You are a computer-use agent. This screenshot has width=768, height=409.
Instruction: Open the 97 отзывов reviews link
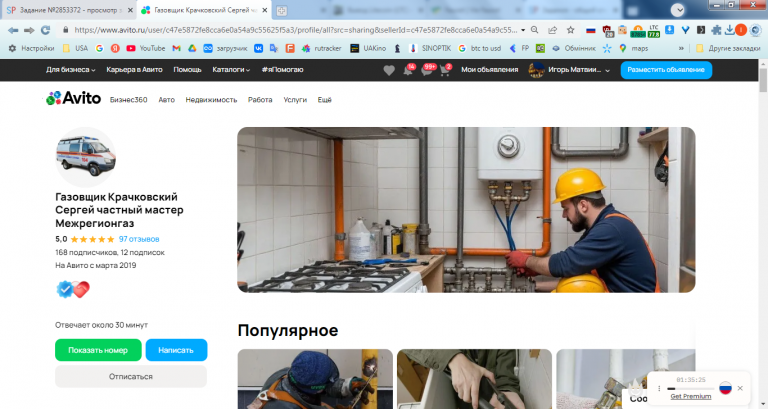click(x=139, y=239)
